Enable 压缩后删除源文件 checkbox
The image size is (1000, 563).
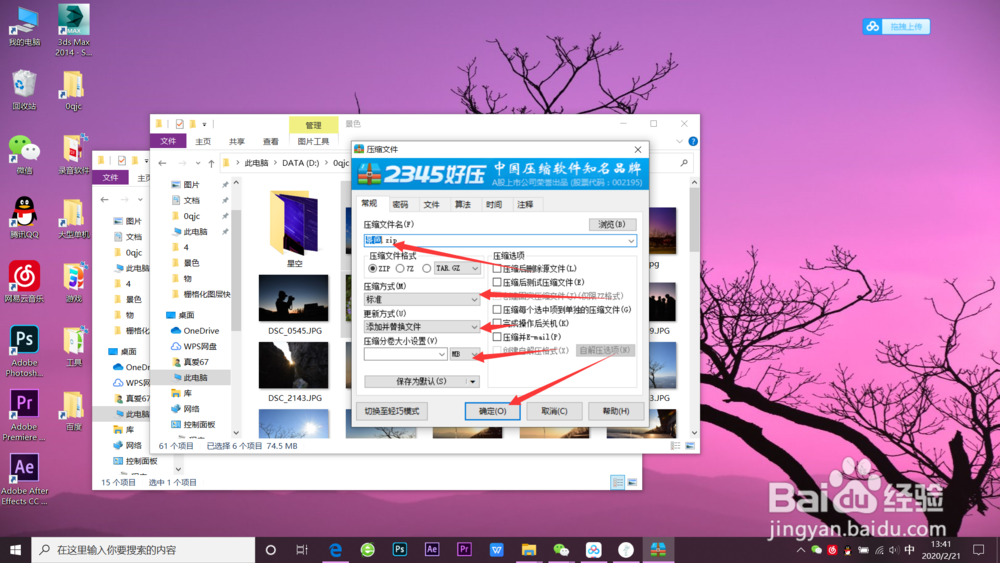point(497,268)
